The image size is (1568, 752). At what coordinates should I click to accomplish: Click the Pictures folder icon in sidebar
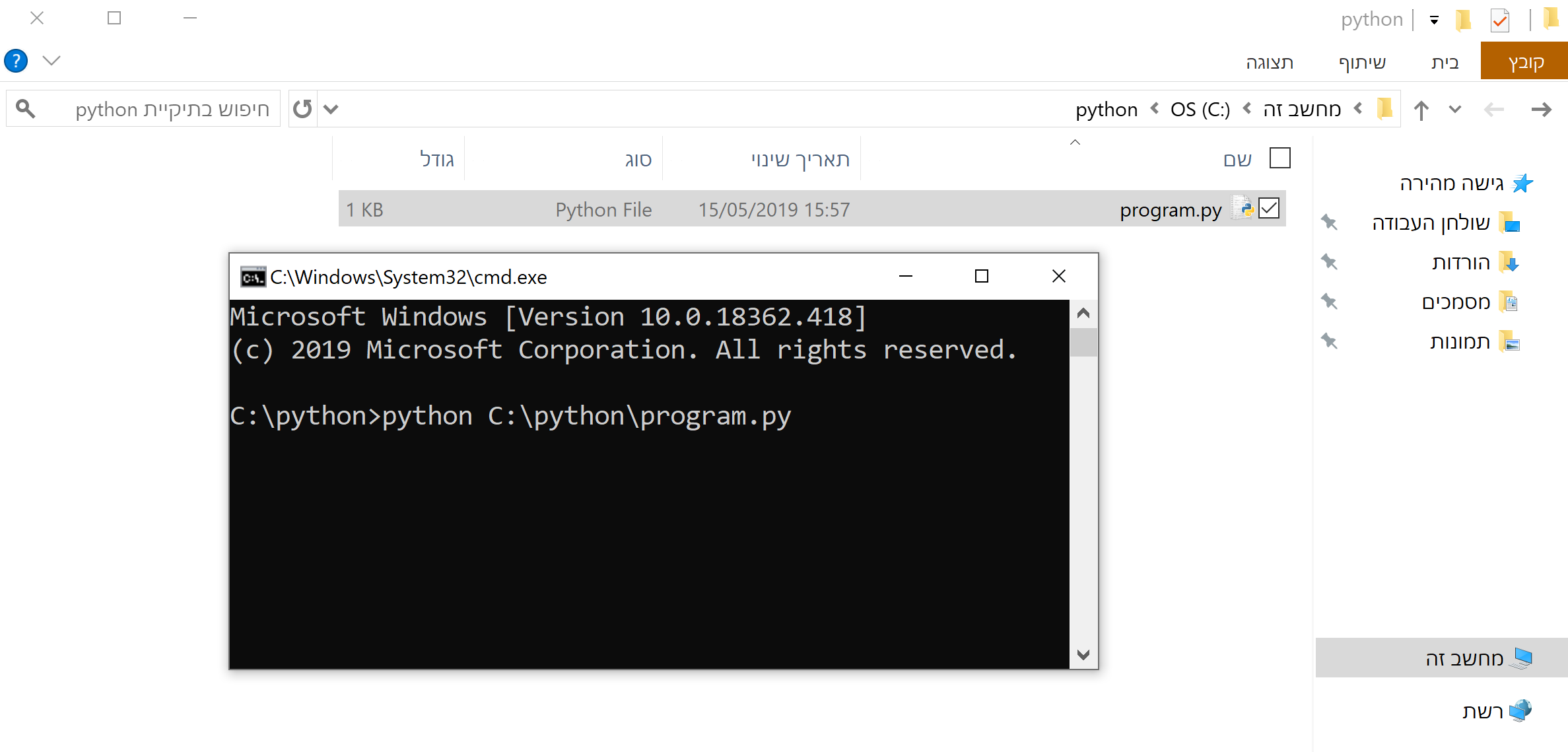(1509, 341)
